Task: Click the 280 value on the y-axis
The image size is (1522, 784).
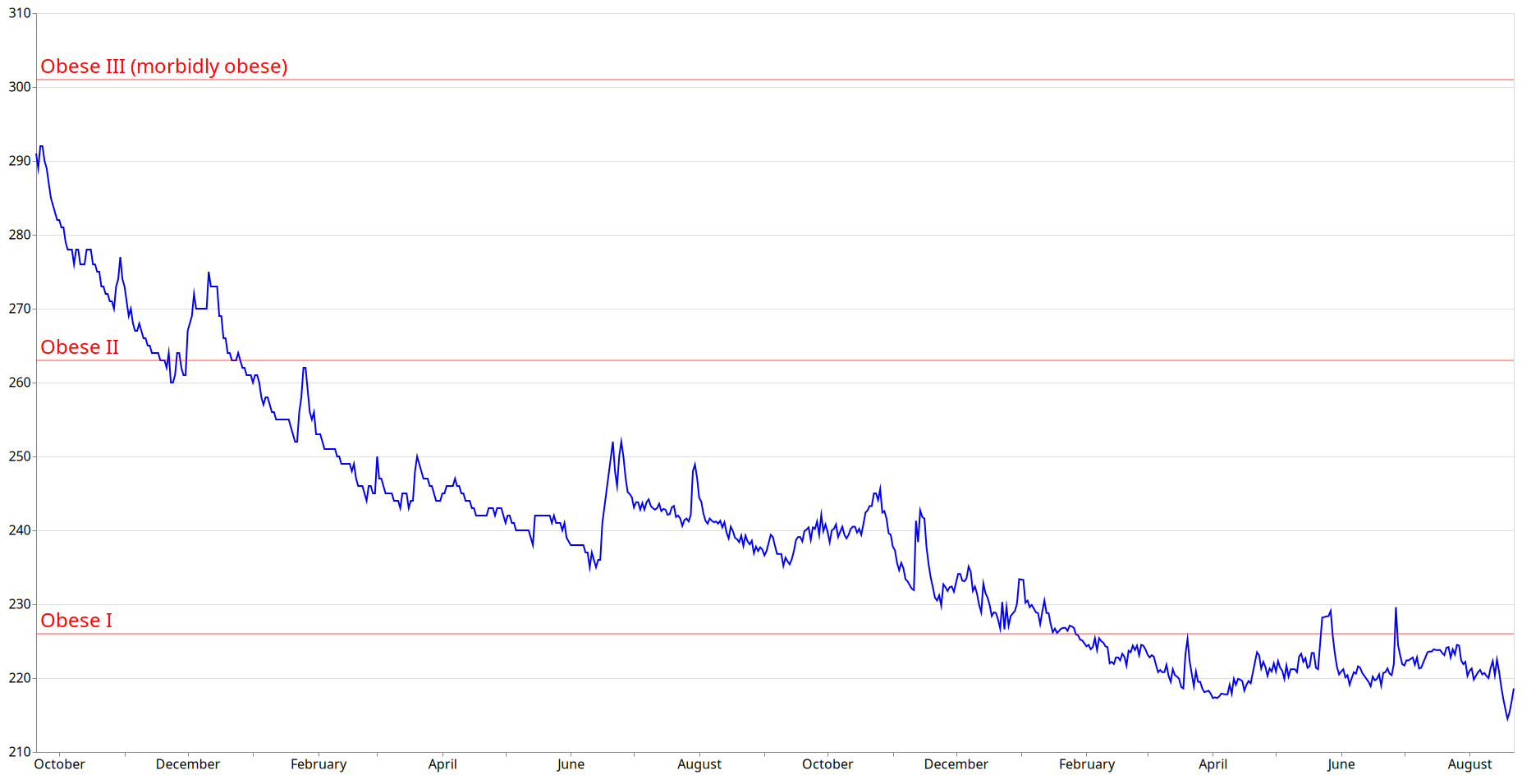Action: [20, 235]
